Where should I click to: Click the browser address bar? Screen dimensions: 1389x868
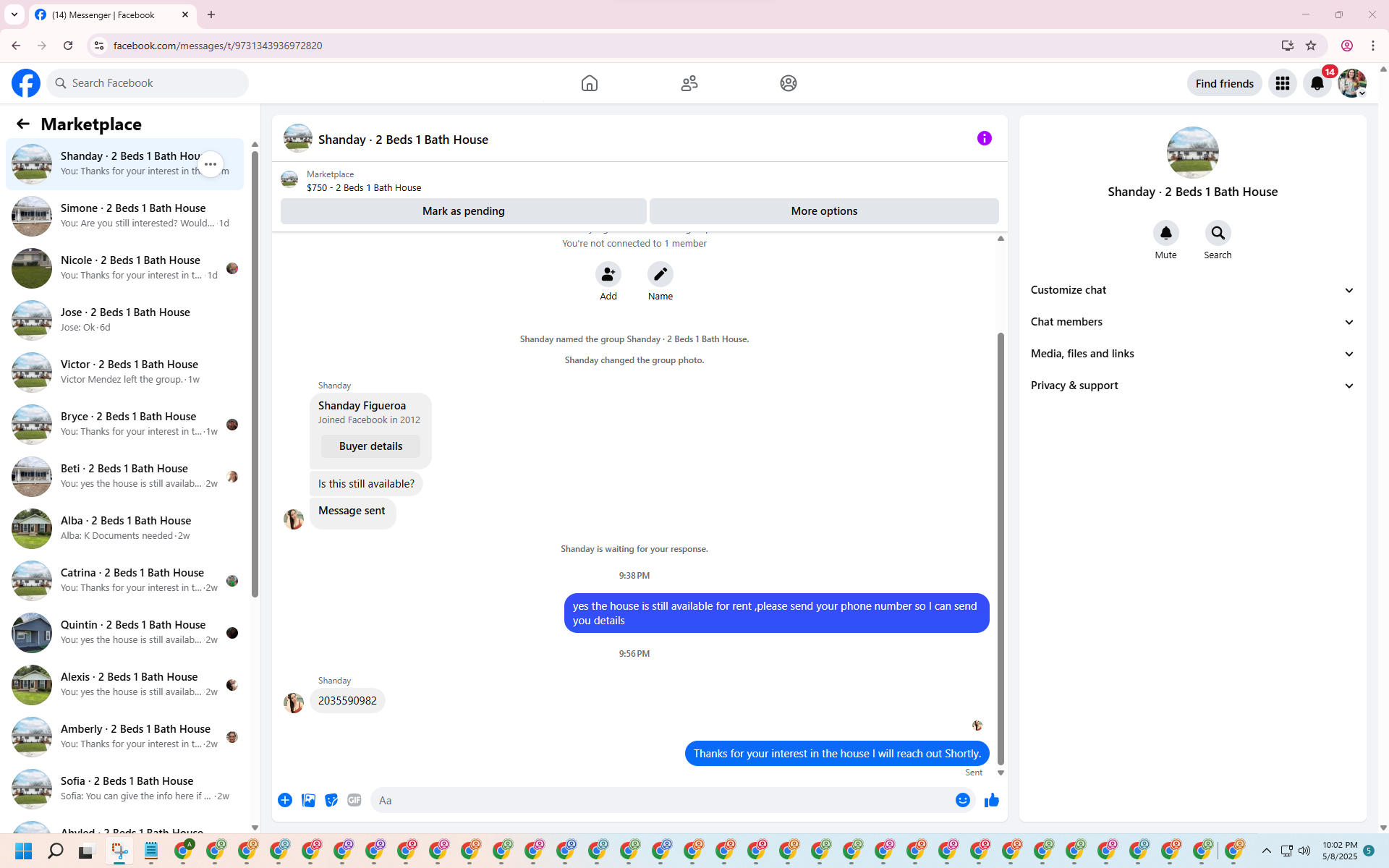(x=687, y=46)
